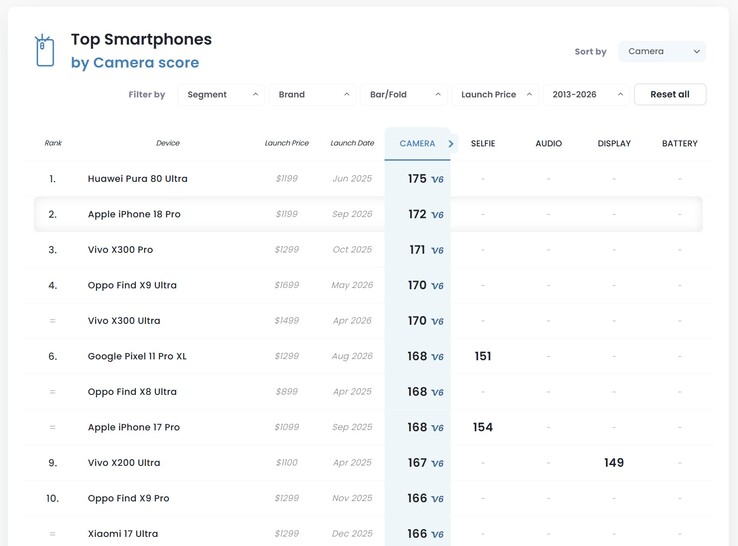
Task: Select the CAMERA column tab
Action: coord(417,144)
